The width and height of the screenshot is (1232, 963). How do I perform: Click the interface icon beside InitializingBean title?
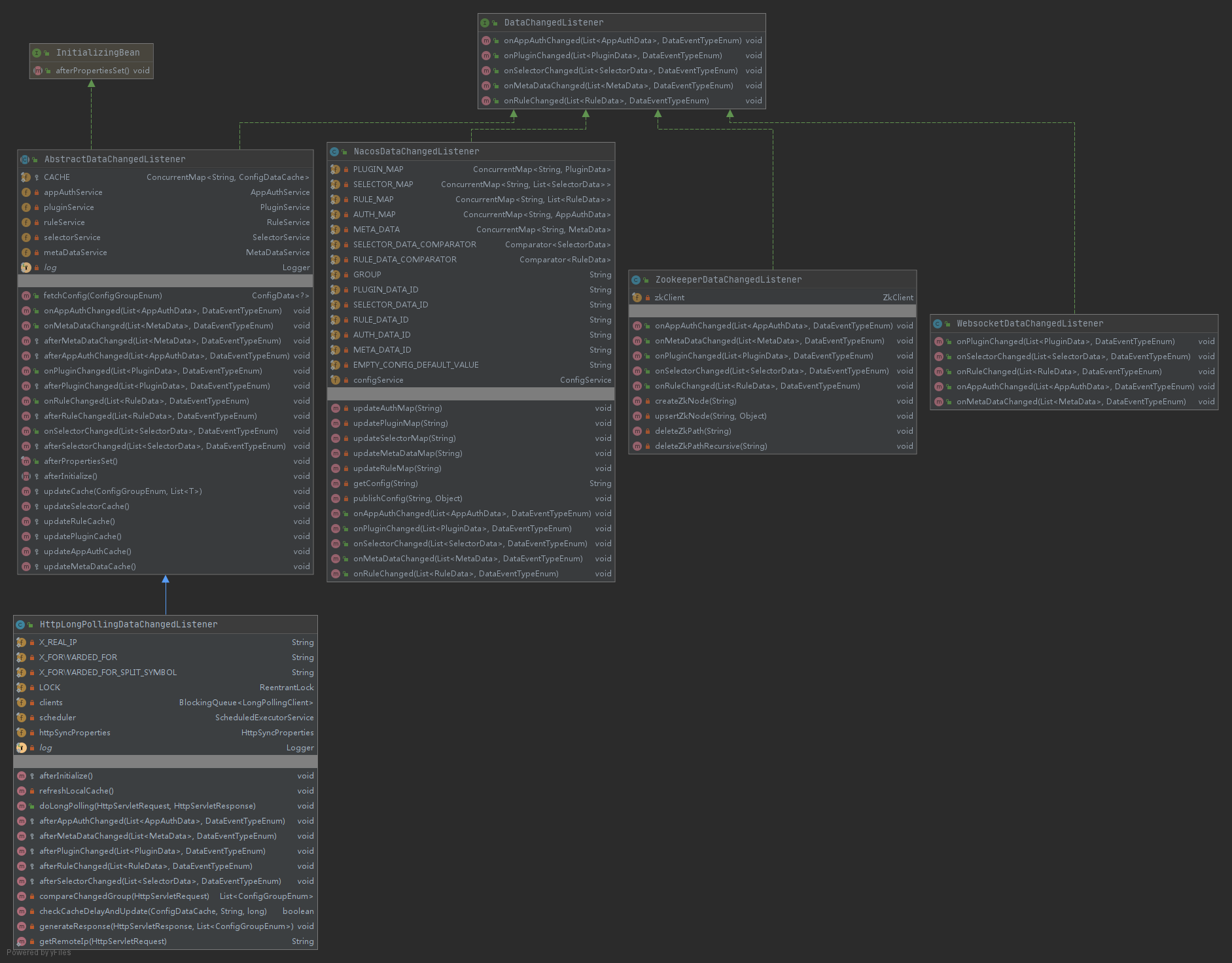37,53
